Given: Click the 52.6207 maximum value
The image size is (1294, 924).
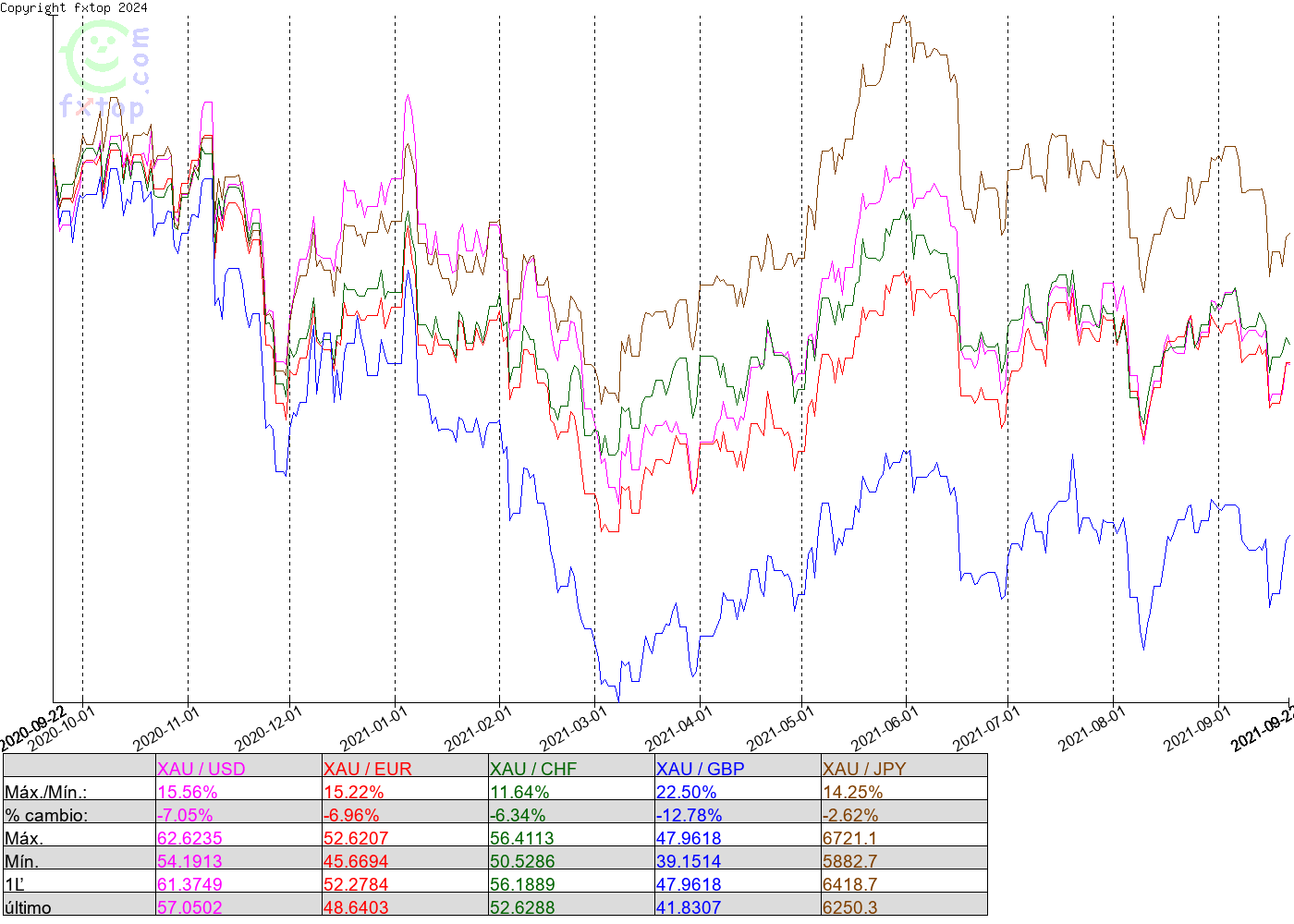Looking at the screenshot, I should coord(356,839).
